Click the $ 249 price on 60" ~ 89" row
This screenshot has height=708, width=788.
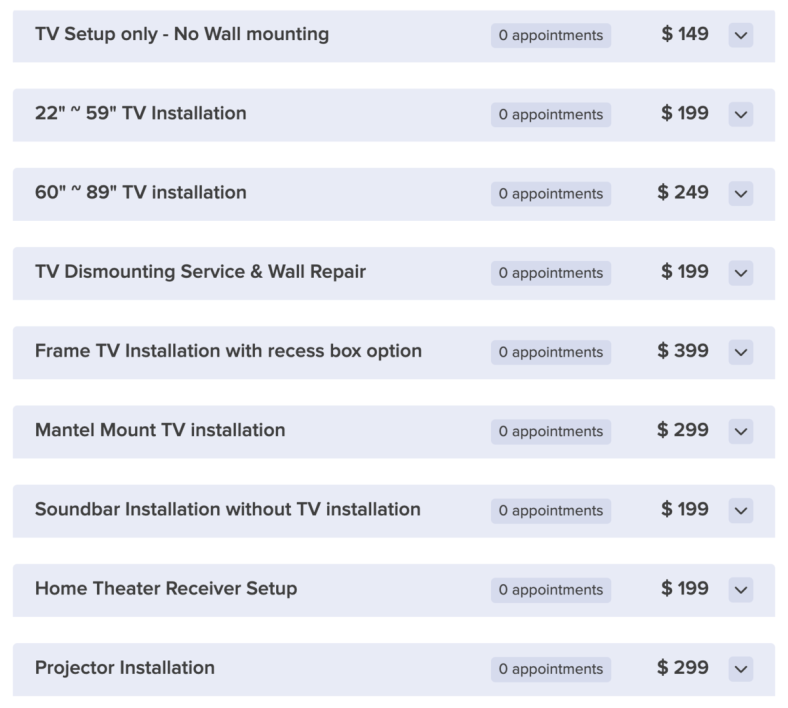tap(683, 192)
